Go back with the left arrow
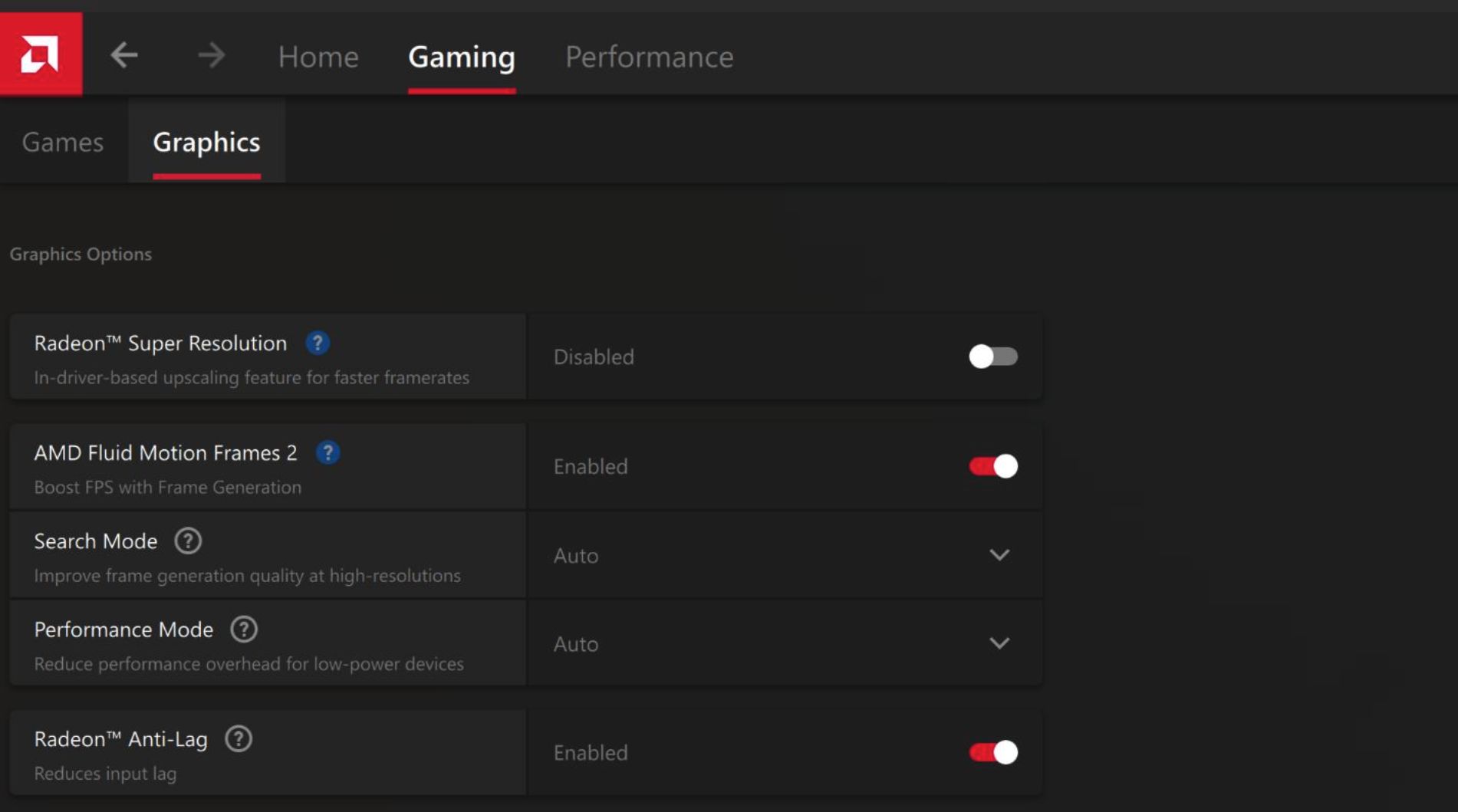The image size is (1458, 812). click(x=124, y=55)
